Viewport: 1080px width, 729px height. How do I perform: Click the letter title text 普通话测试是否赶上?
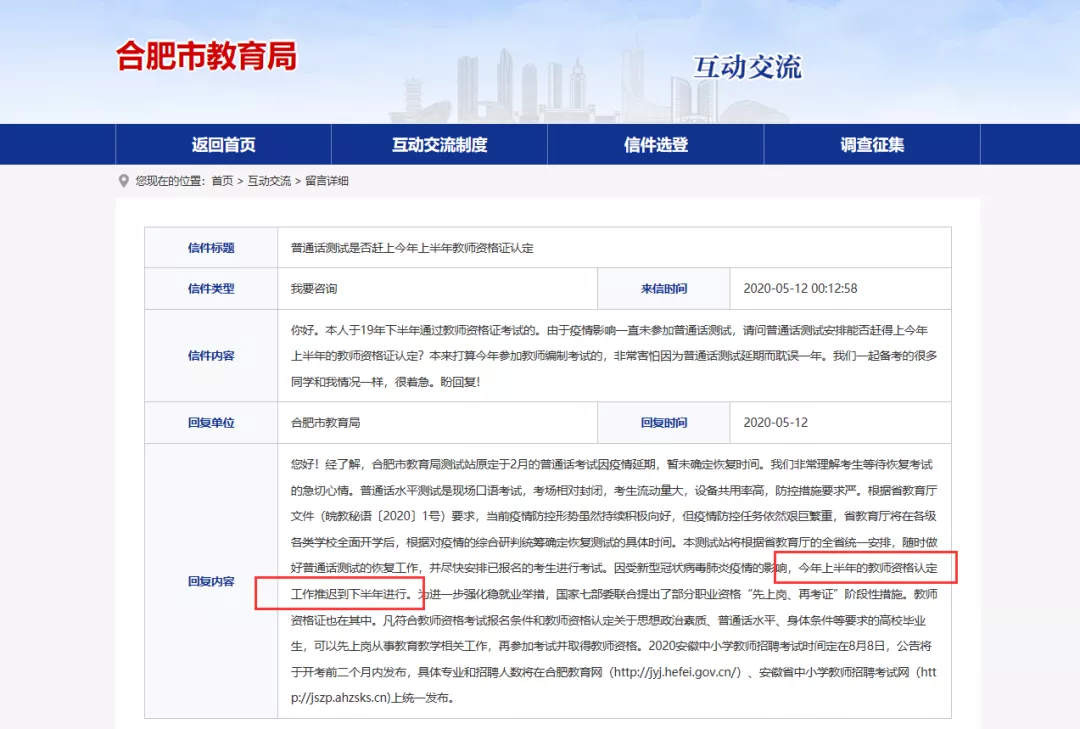click(x=412, y=248)
